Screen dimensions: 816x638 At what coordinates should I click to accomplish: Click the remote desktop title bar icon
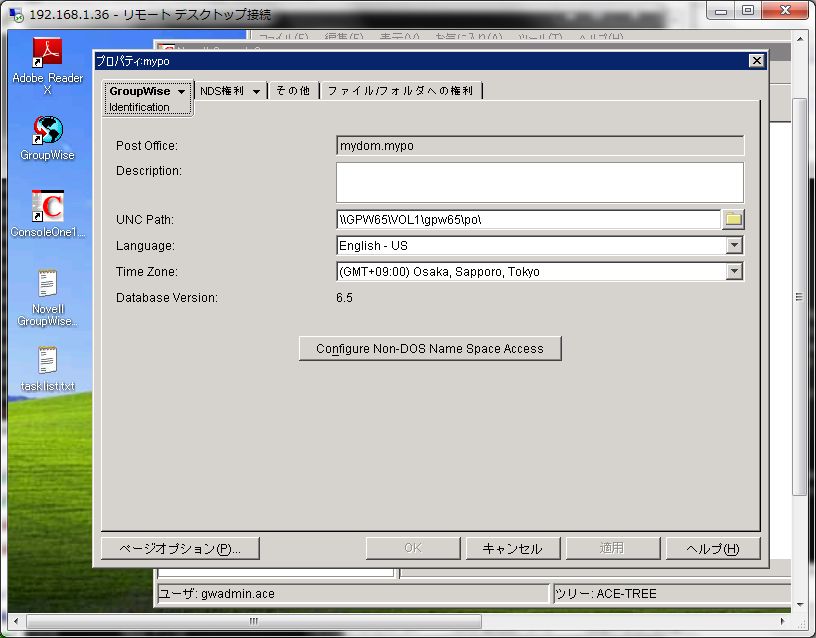tap(17, 15)
